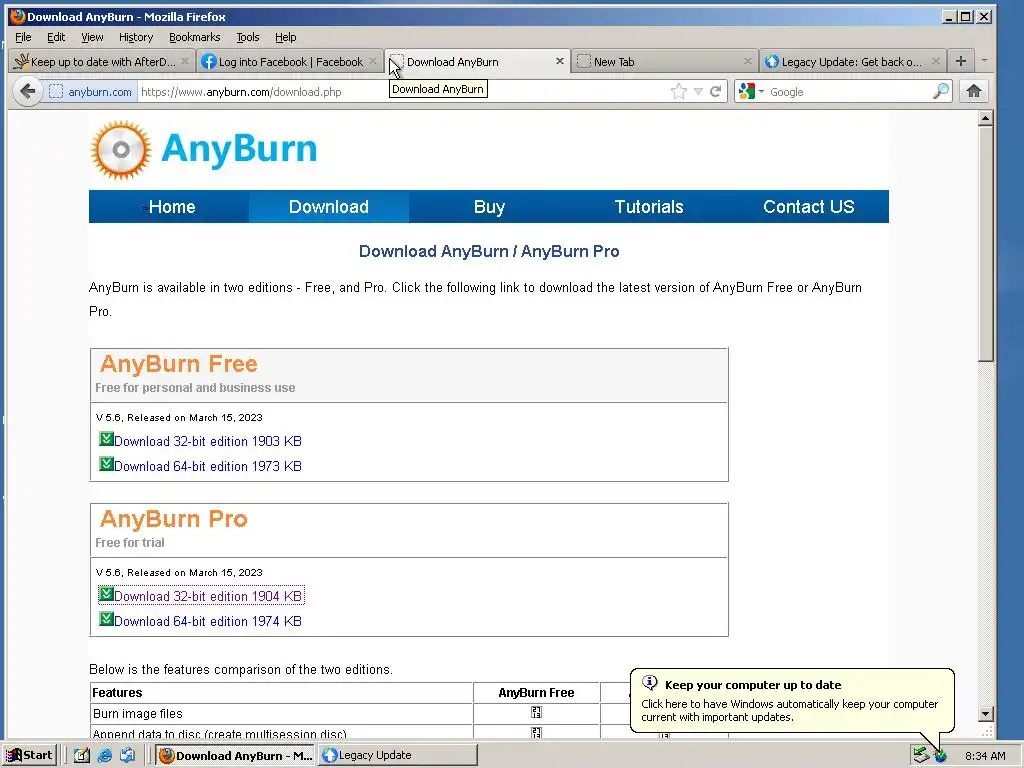Click the AnyBurn sun disc logo
The width and height of the screenshot is (1024, 768).
pyautogui.click(x=121, y=150)
